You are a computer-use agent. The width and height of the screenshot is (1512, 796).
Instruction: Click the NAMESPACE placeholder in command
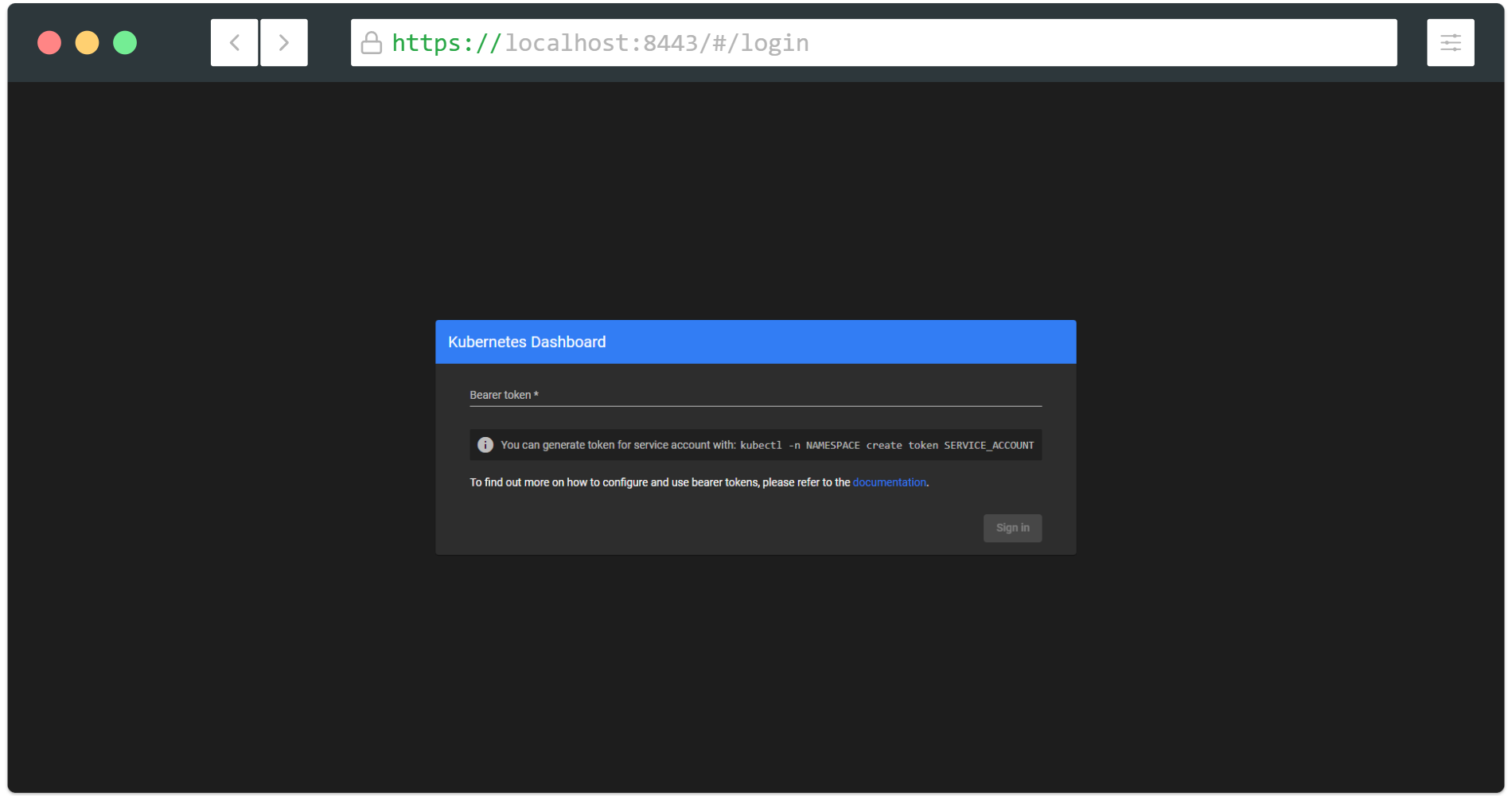pos(832,446)
